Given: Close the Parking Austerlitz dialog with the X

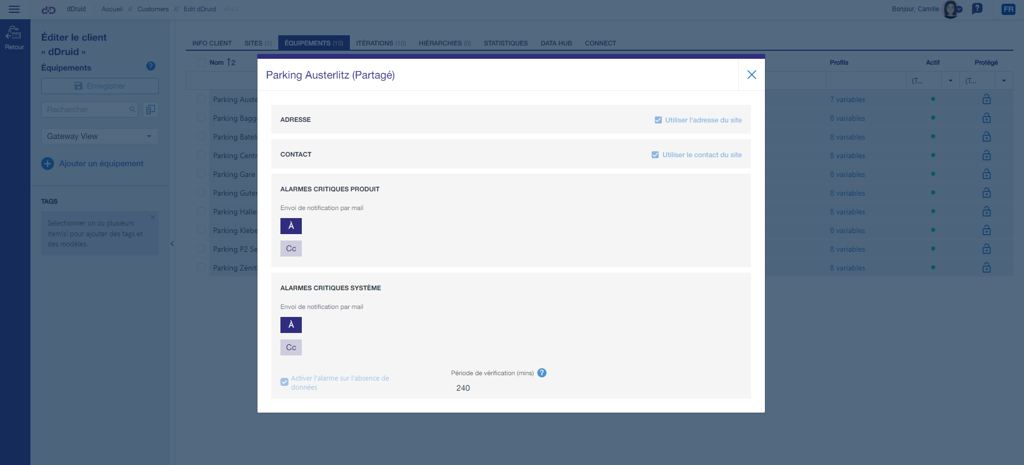Looking at the screenshot, I should coord(751,75).
